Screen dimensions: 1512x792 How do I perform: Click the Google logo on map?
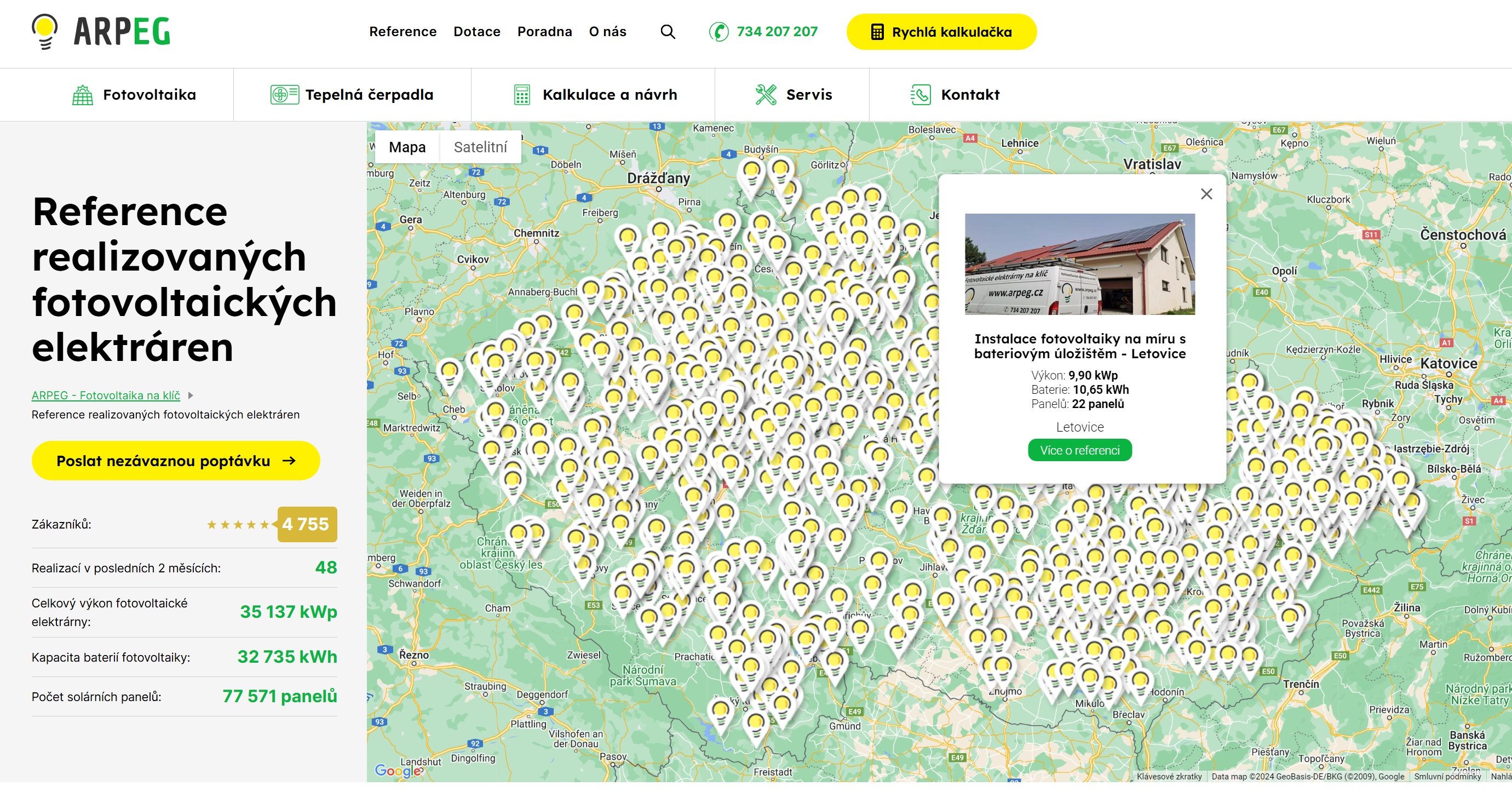398,770
